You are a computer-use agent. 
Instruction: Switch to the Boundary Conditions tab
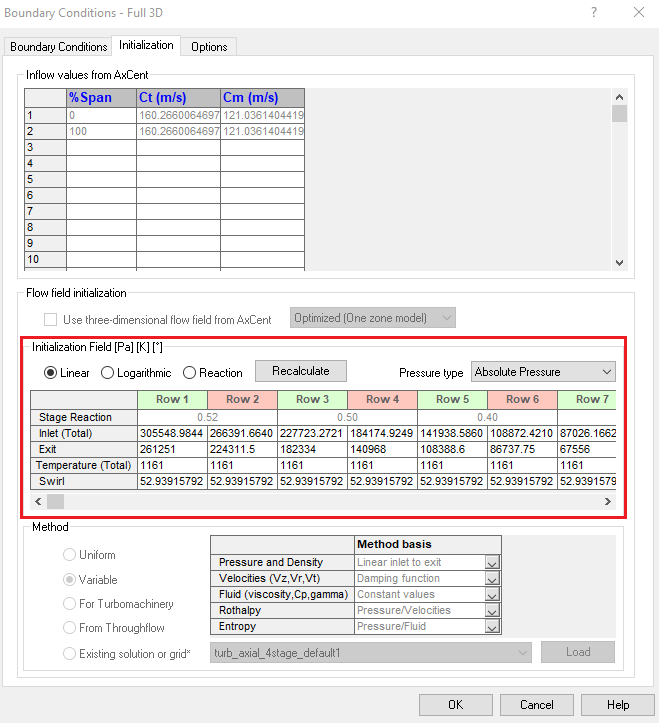tap(59, 47)
